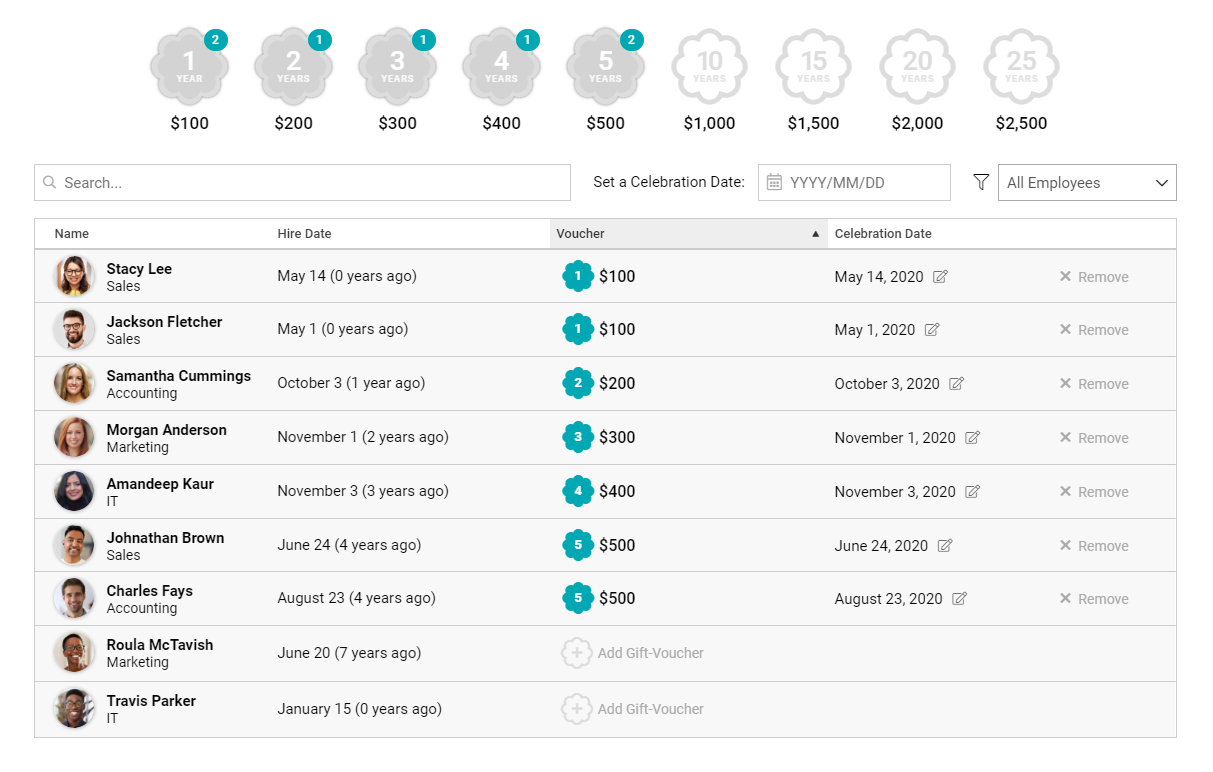Click Amandeep Kaur's profile photo

click(x=74, y=492)
